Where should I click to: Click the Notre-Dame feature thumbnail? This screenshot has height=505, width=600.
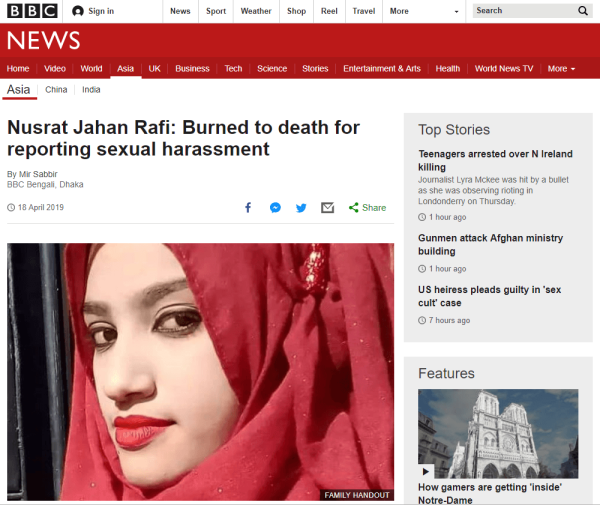pos(491,434)
